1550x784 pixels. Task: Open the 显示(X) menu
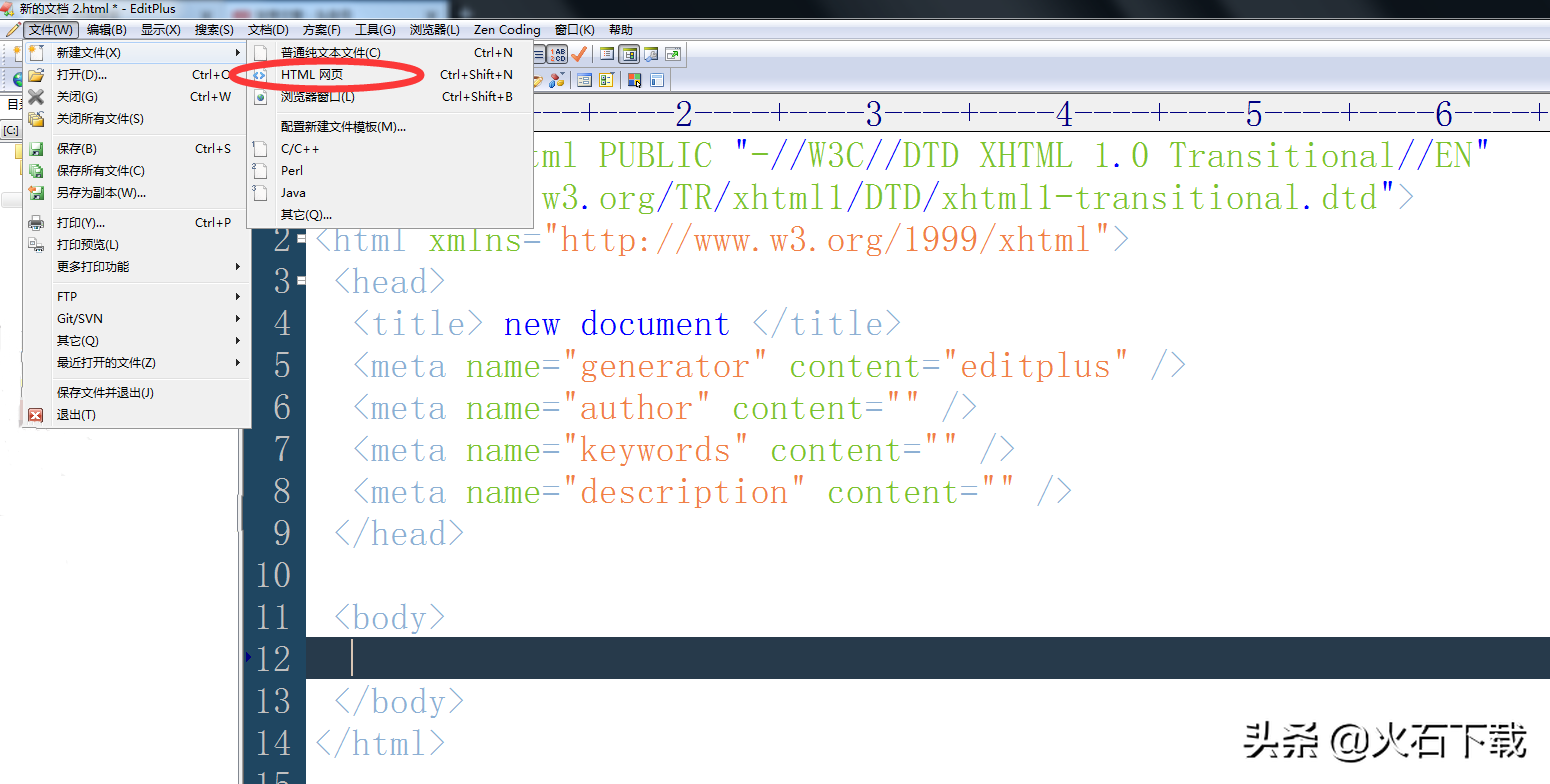161,30
